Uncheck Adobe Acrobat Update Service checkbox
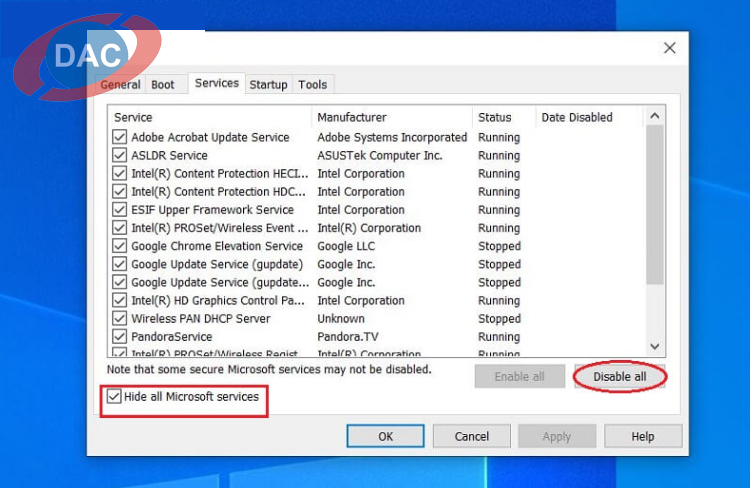Screen dimensions: 750x488 (120, 137)
